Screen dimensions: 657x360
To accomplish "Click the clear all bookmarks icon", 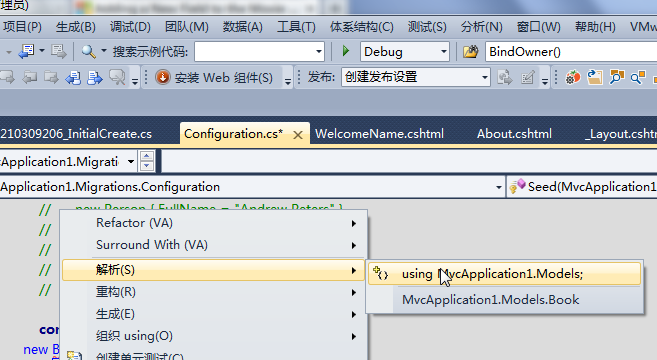I will coord(117,78).
